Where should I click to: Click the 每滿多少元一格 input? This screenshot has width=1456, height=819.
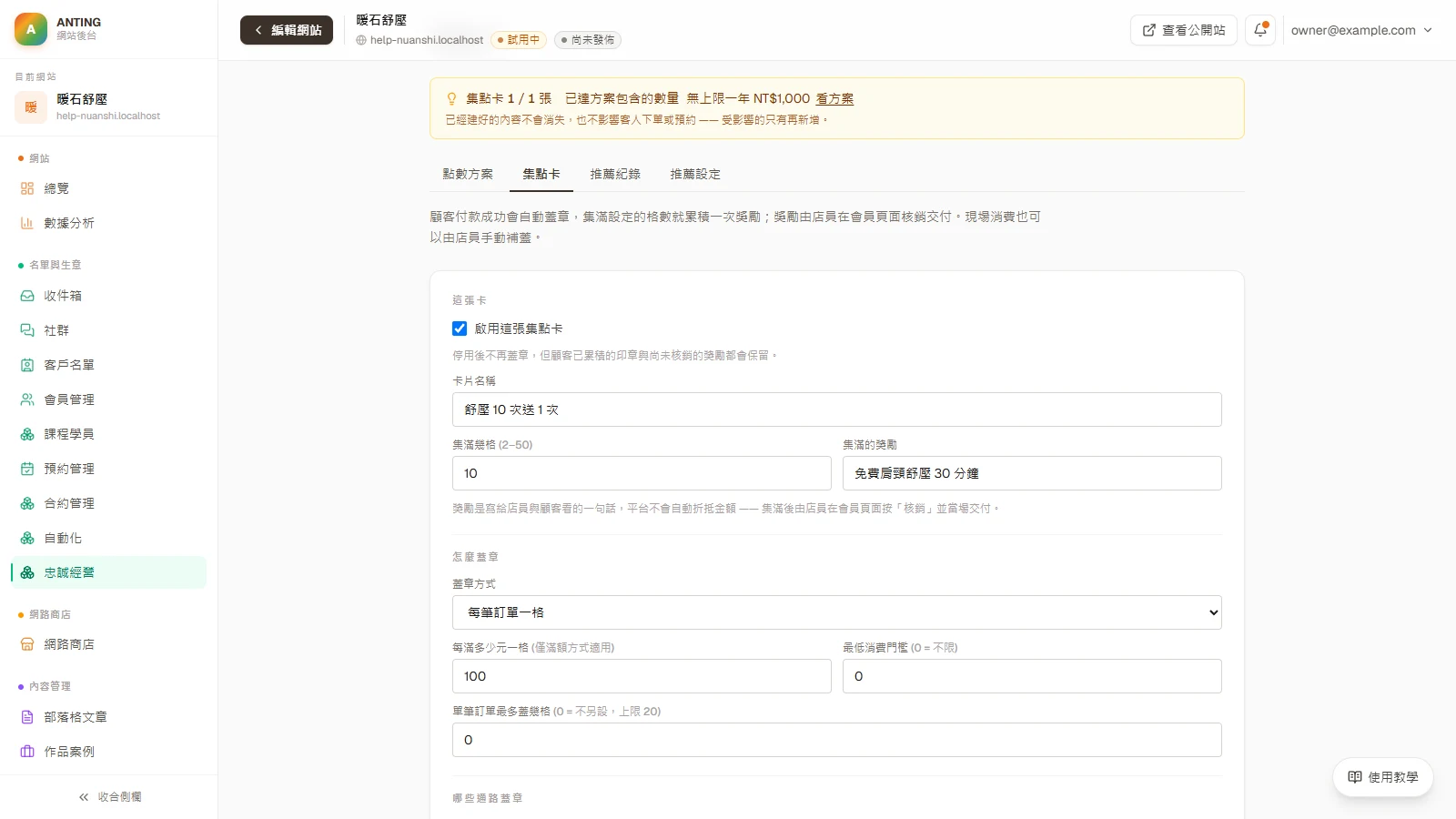(642, 676)
